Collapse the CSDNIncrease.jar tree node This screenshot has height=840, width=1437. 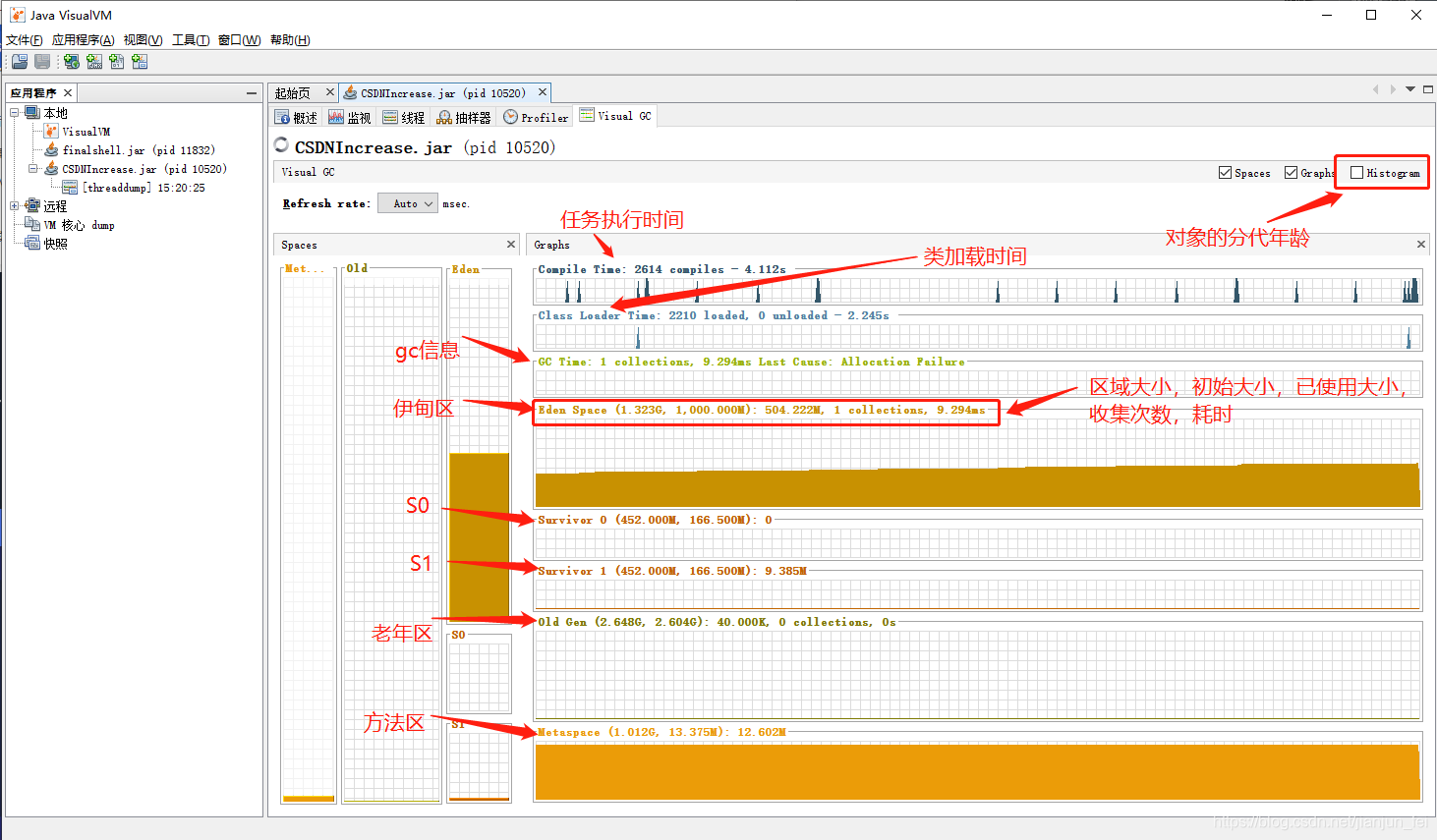point(33,169)
